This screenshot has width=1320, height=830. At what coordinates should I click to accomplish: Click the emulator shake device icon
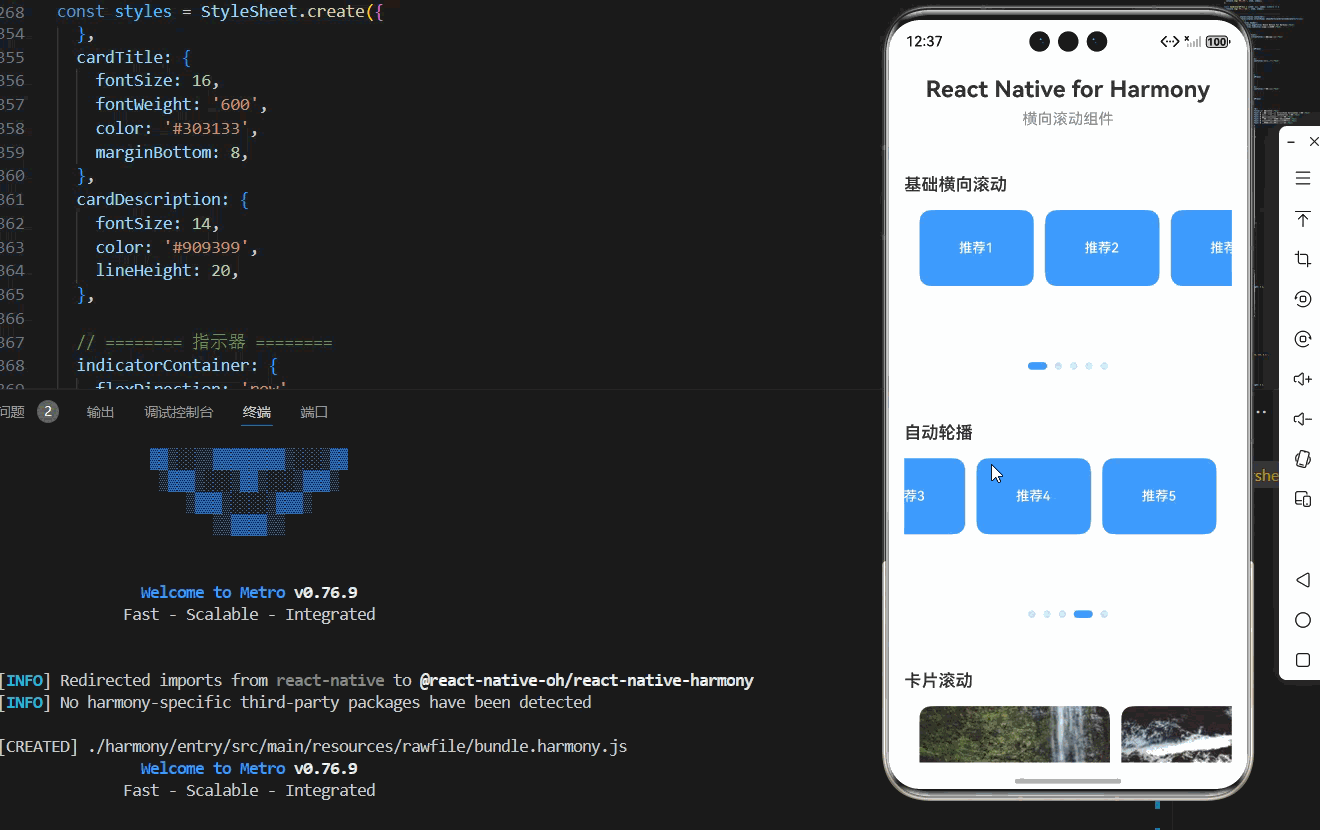click(1302, 459)
